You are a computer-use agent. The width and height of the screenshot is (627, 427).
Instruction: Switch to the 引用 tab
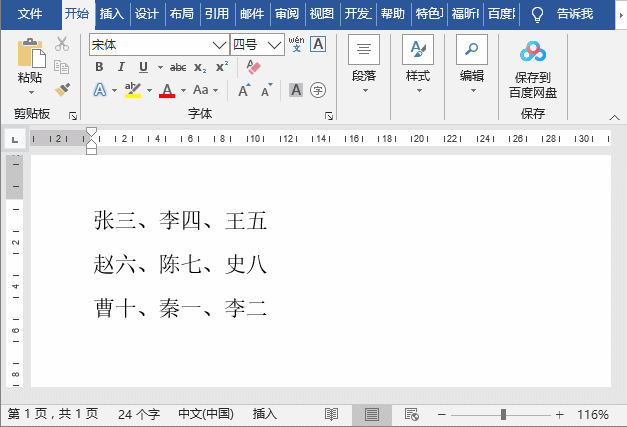[x=217, y=14]
